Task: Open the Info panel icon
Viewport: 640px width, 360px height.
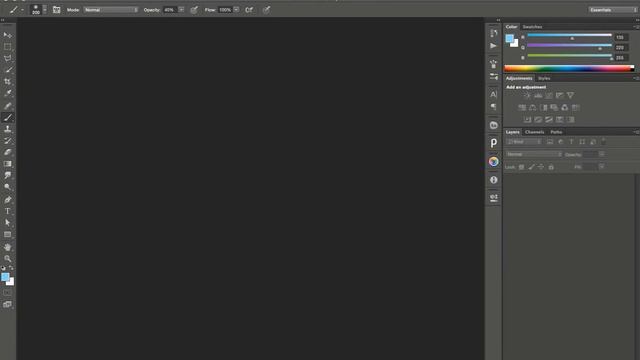Action: pos(493,180)
